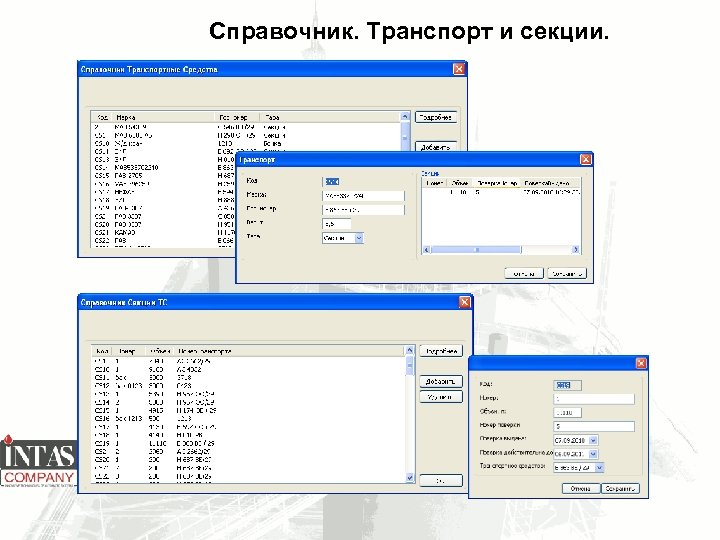This screenshot has height=540, width=720.
Task: Click the Номер поверки field
Action: point(594,426)
